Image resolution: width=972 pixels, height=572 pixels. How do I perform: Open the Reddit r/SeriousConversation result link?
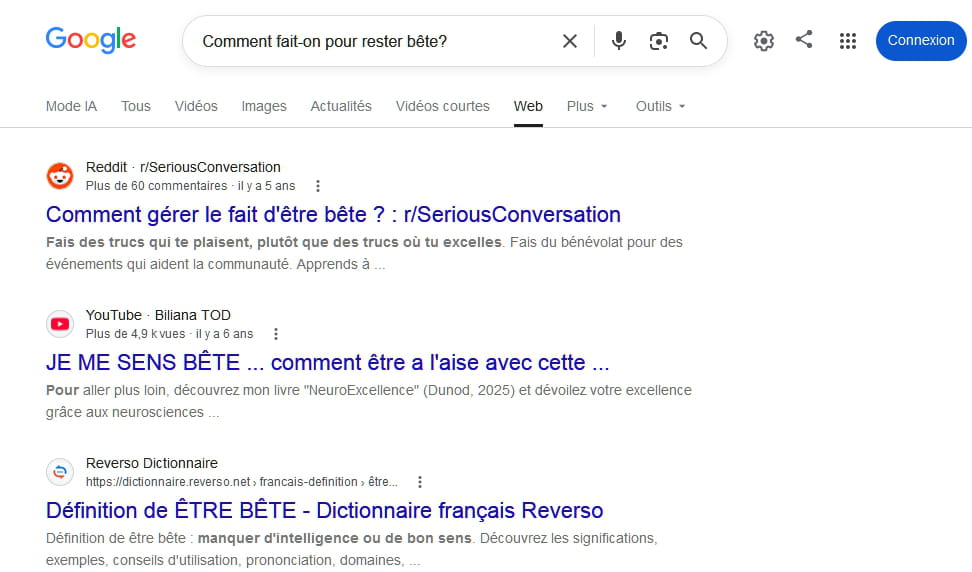point(333,214)
